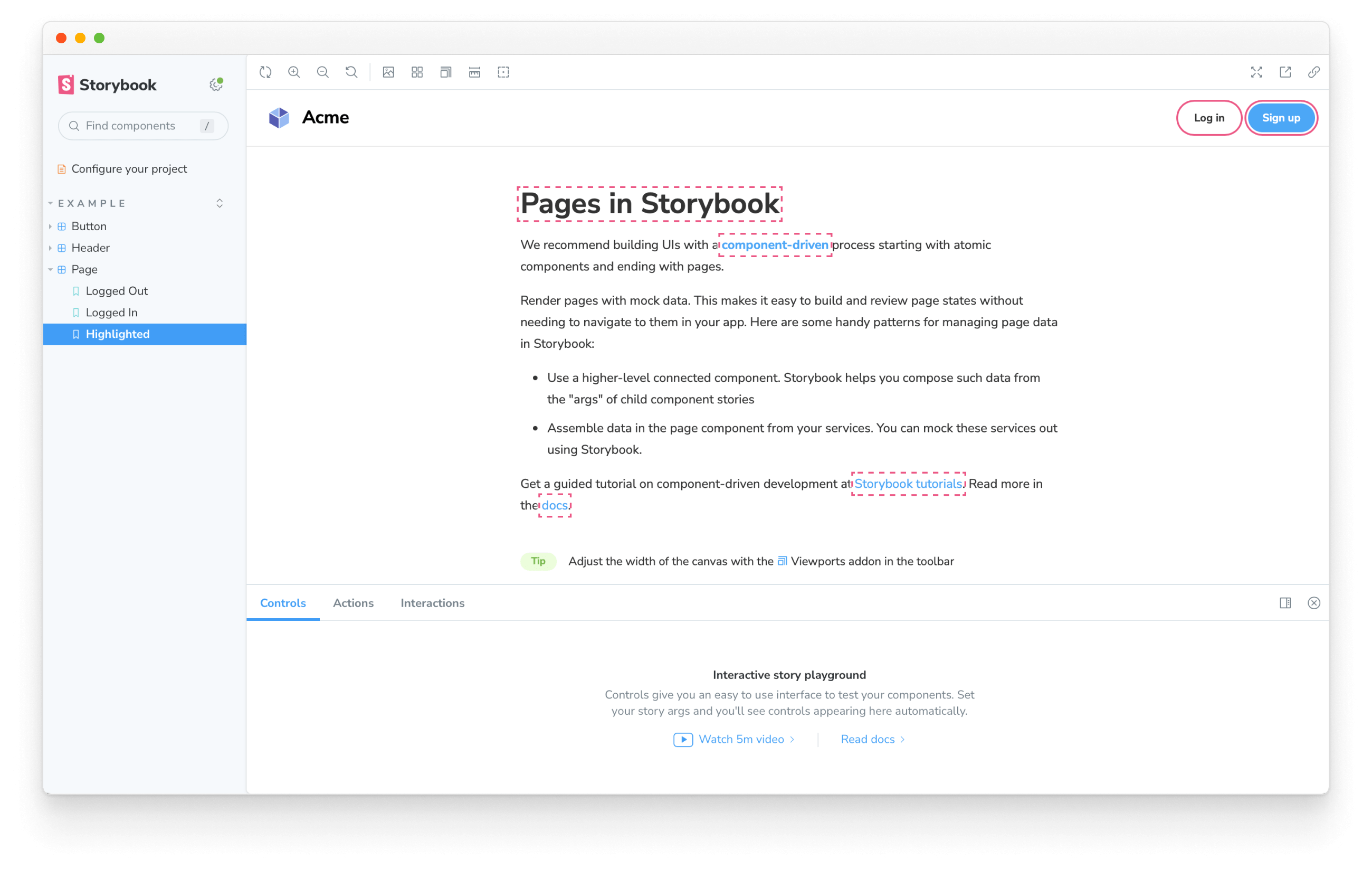This screenshot has width=1372, height=869.
Task: Zoom out of the canvas
Action: [x=322, y=72]
